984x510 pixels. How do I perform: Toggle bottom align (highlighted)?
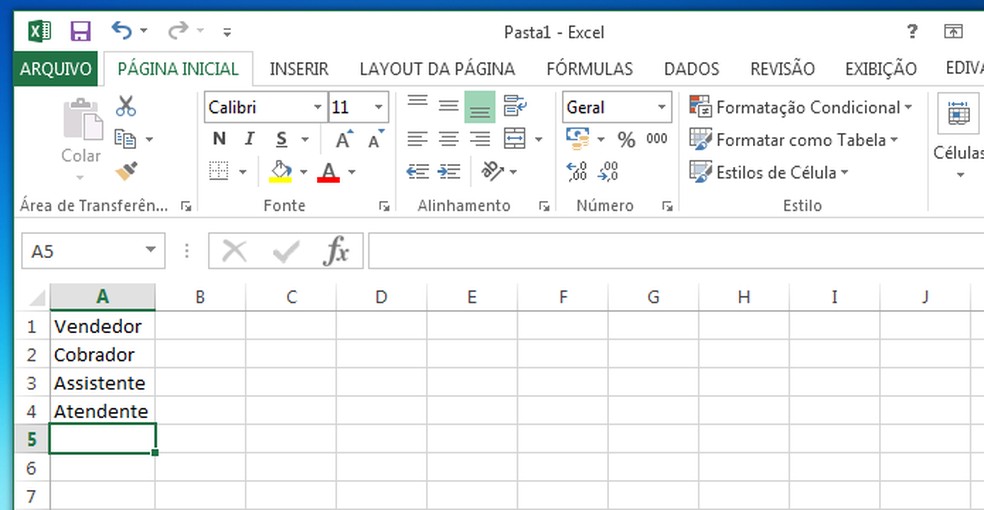pos(479,107)
